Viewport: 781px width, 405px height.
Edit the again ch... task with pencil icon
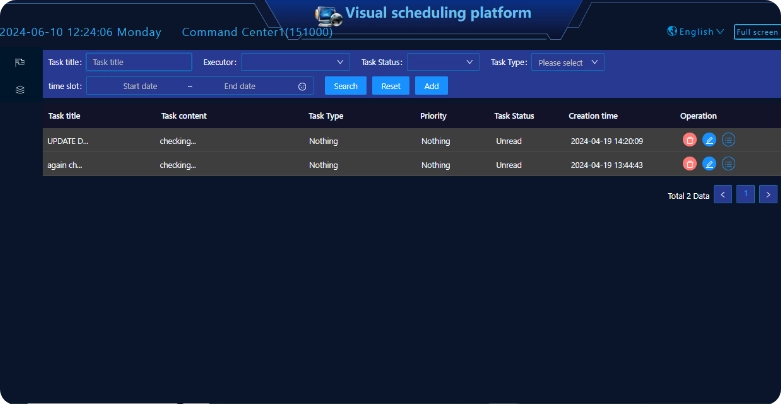(709, 164)
